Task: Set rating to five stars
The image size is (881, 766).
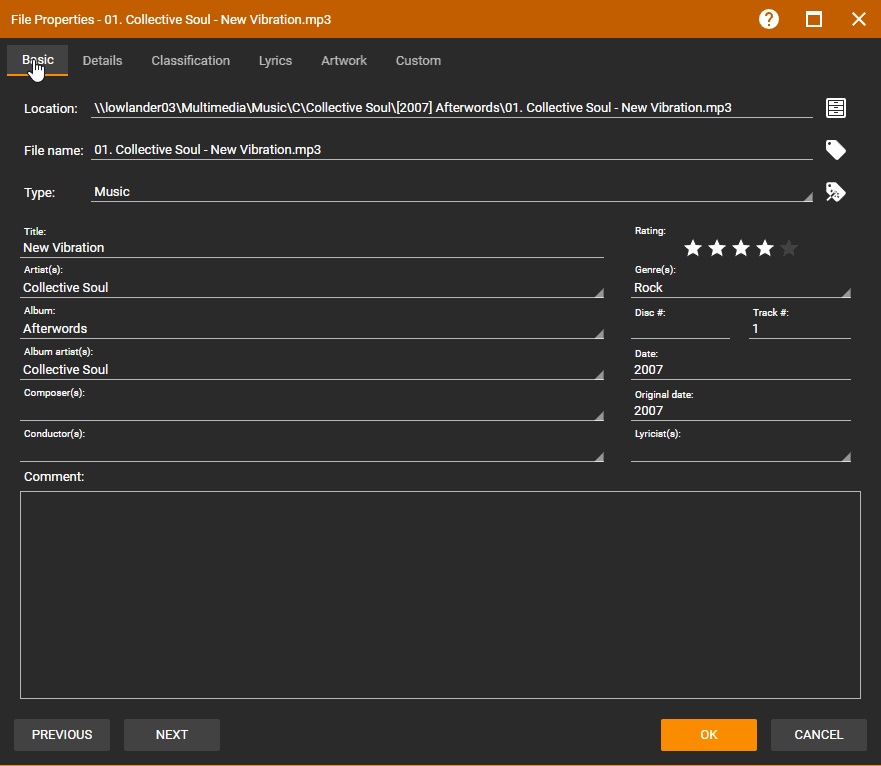Action: click(789, 248)
